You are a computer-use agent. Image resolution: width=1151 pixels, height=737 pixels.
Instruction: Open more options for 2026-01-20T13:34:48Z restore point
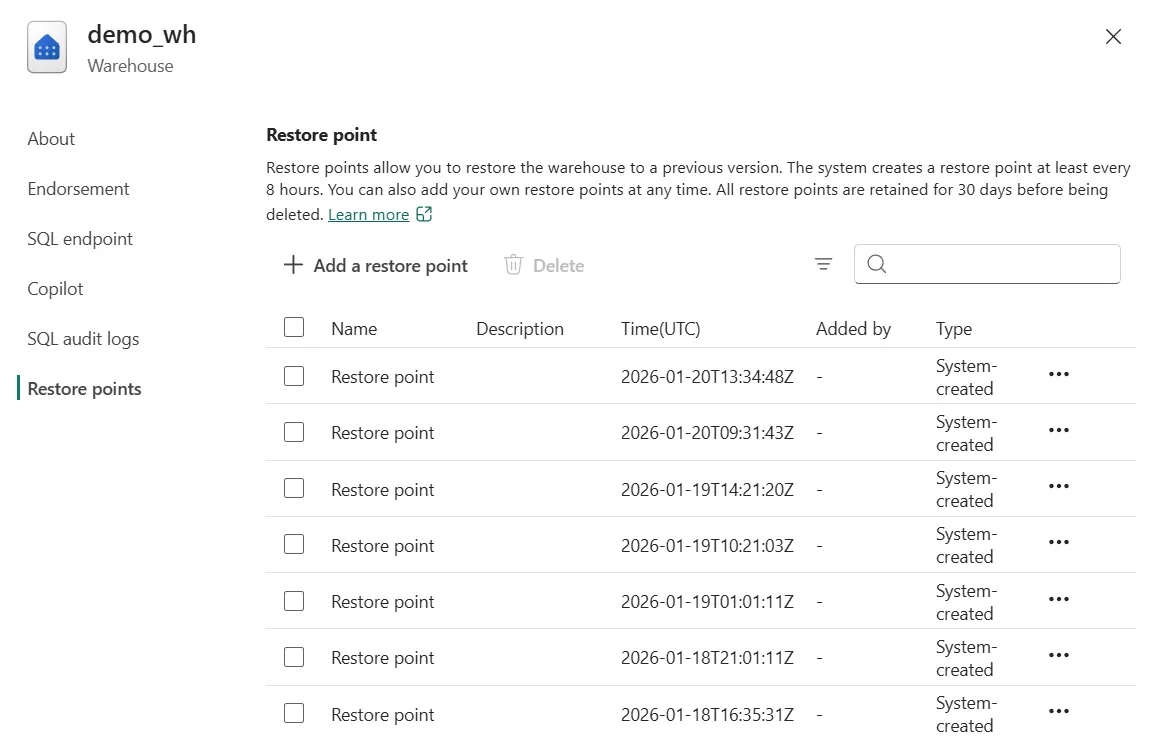pos(1058,374)
